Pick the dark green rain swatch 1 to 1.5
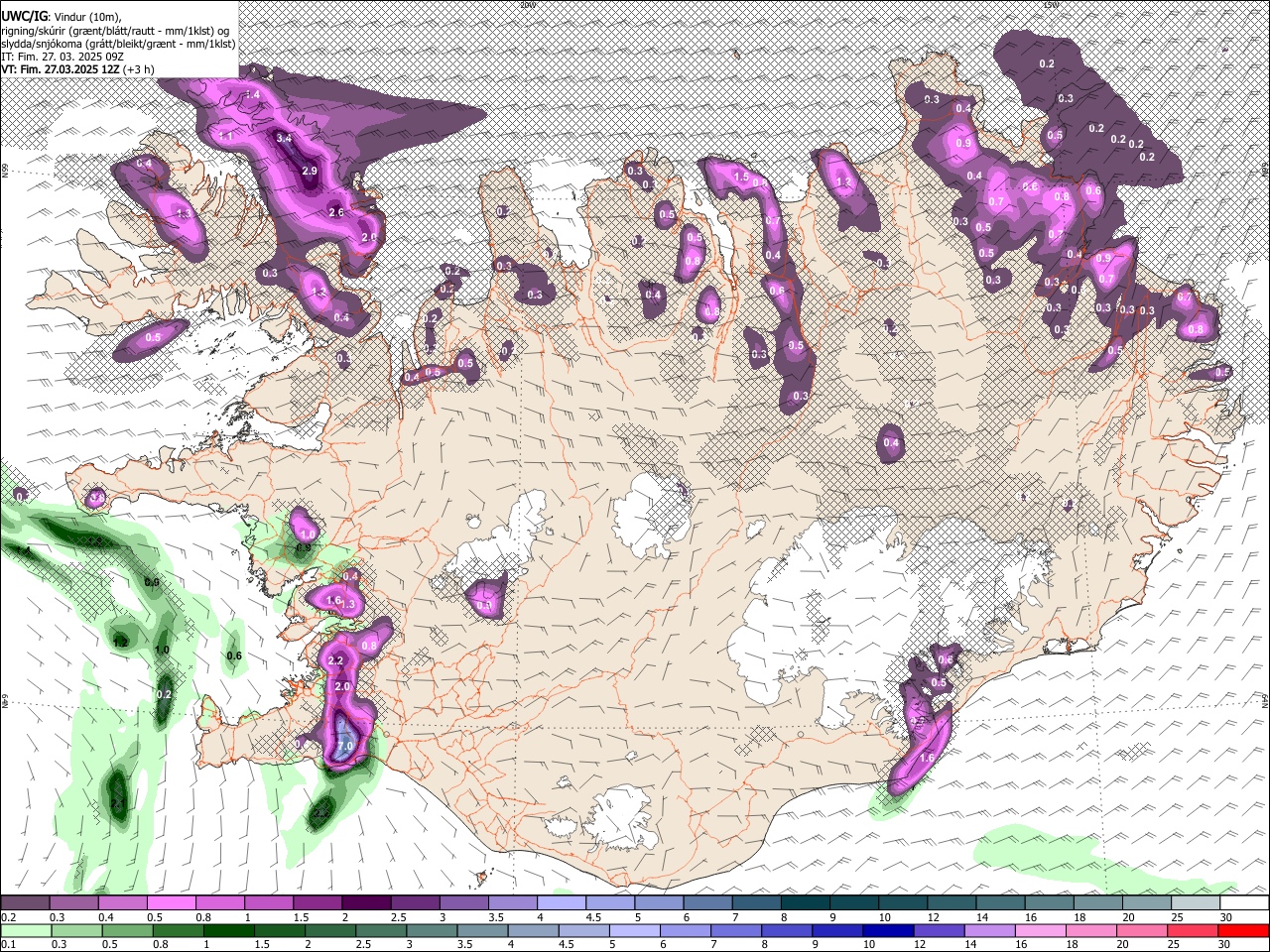This screenshot has width=1270, height=952. coord(228,930)
